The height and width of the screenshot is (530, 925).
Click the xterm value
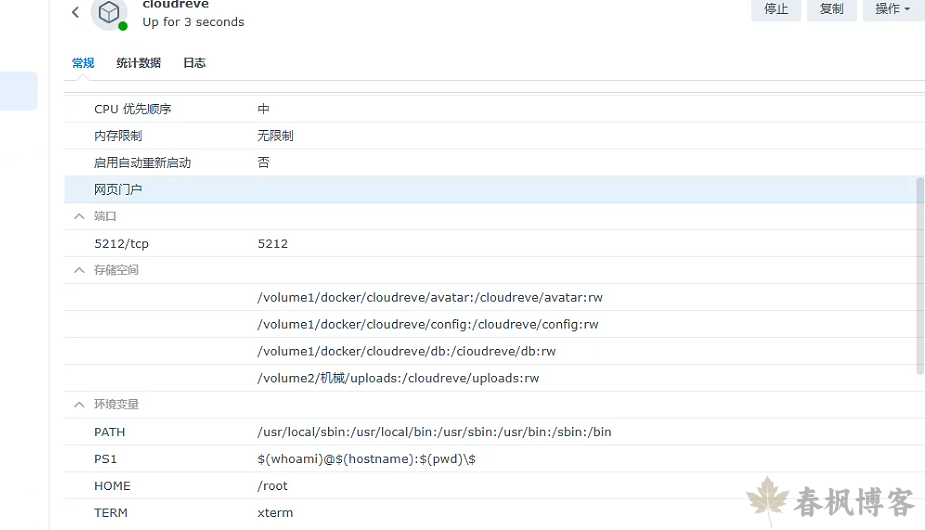coord(275,513)
